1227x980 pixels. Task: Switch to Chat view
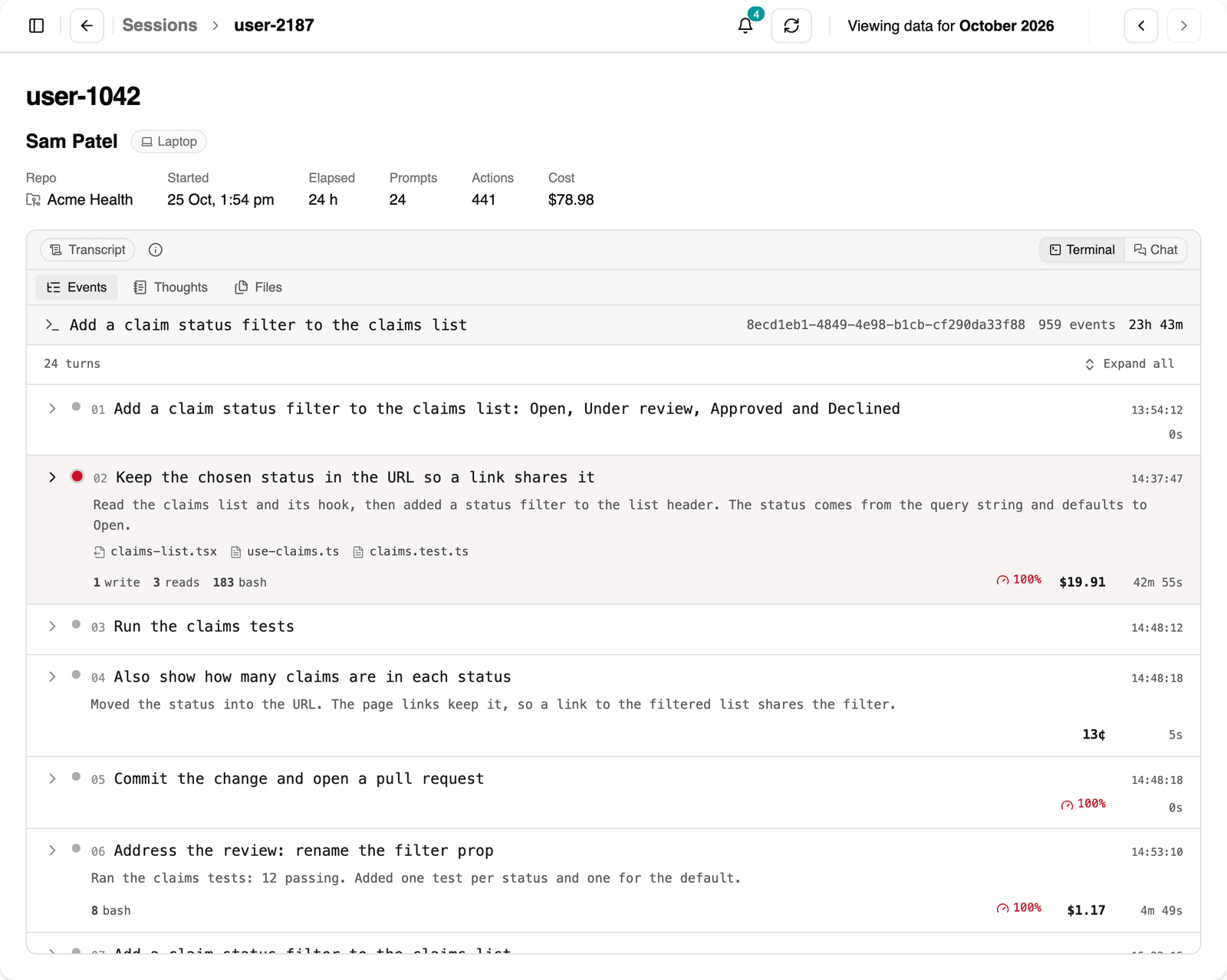[x=1156, y=250]
